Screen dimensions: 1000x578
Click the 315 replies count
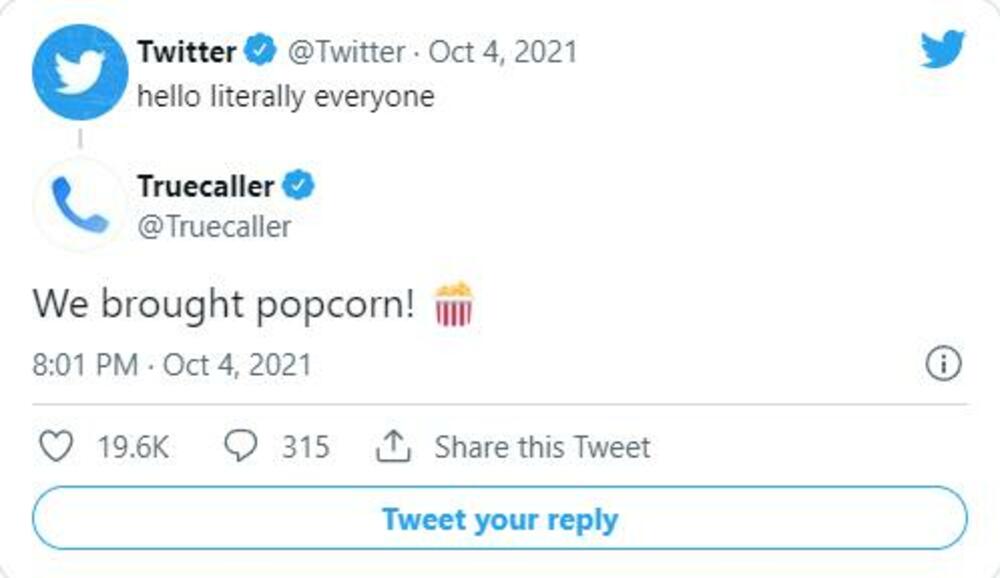305,447
